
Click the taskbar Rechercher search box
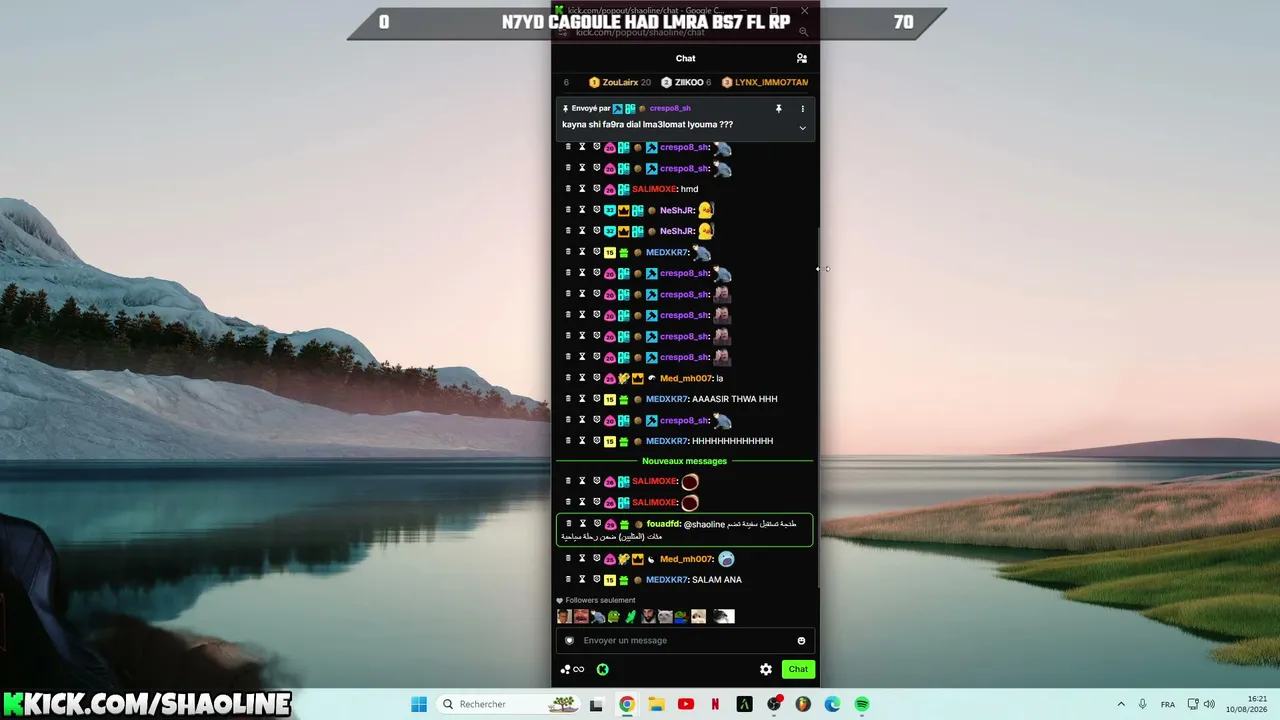(x=510, y=704)
